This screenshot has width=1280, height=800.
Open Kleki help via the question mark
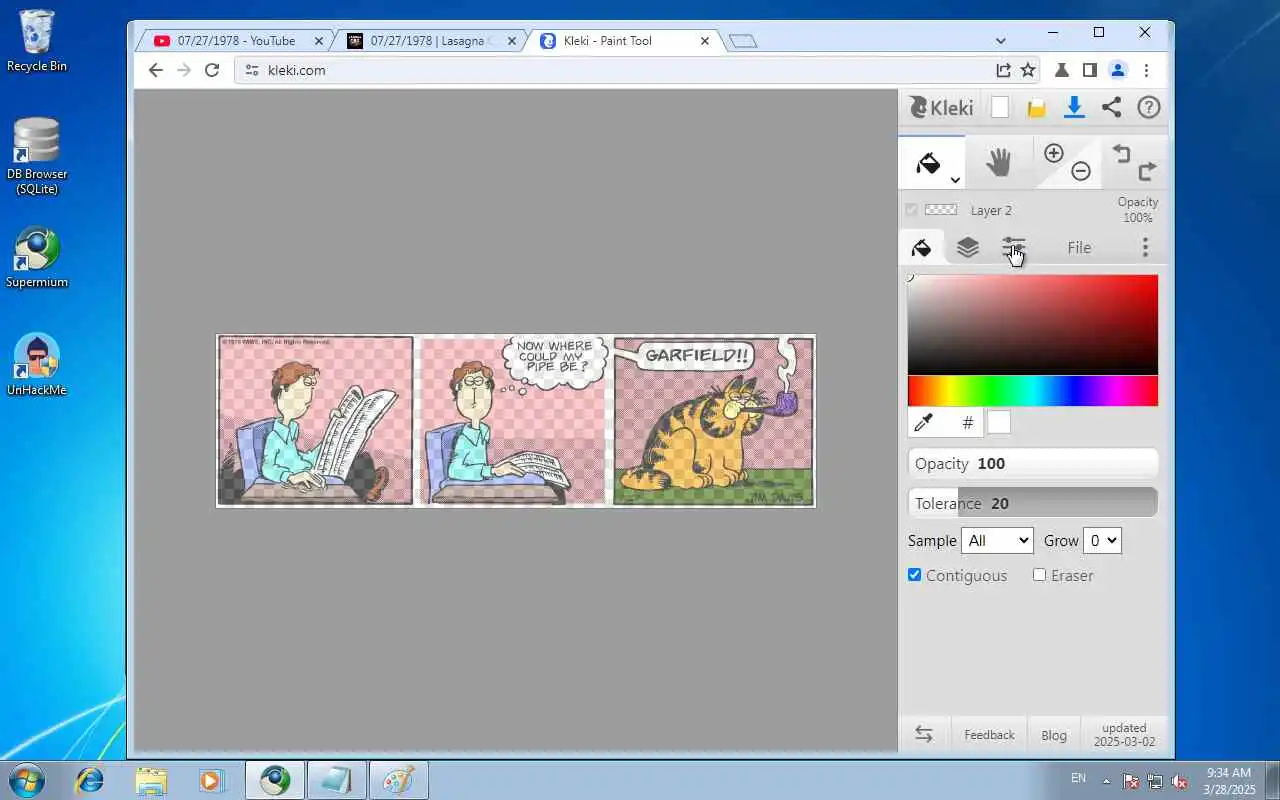pos(1149,107)
